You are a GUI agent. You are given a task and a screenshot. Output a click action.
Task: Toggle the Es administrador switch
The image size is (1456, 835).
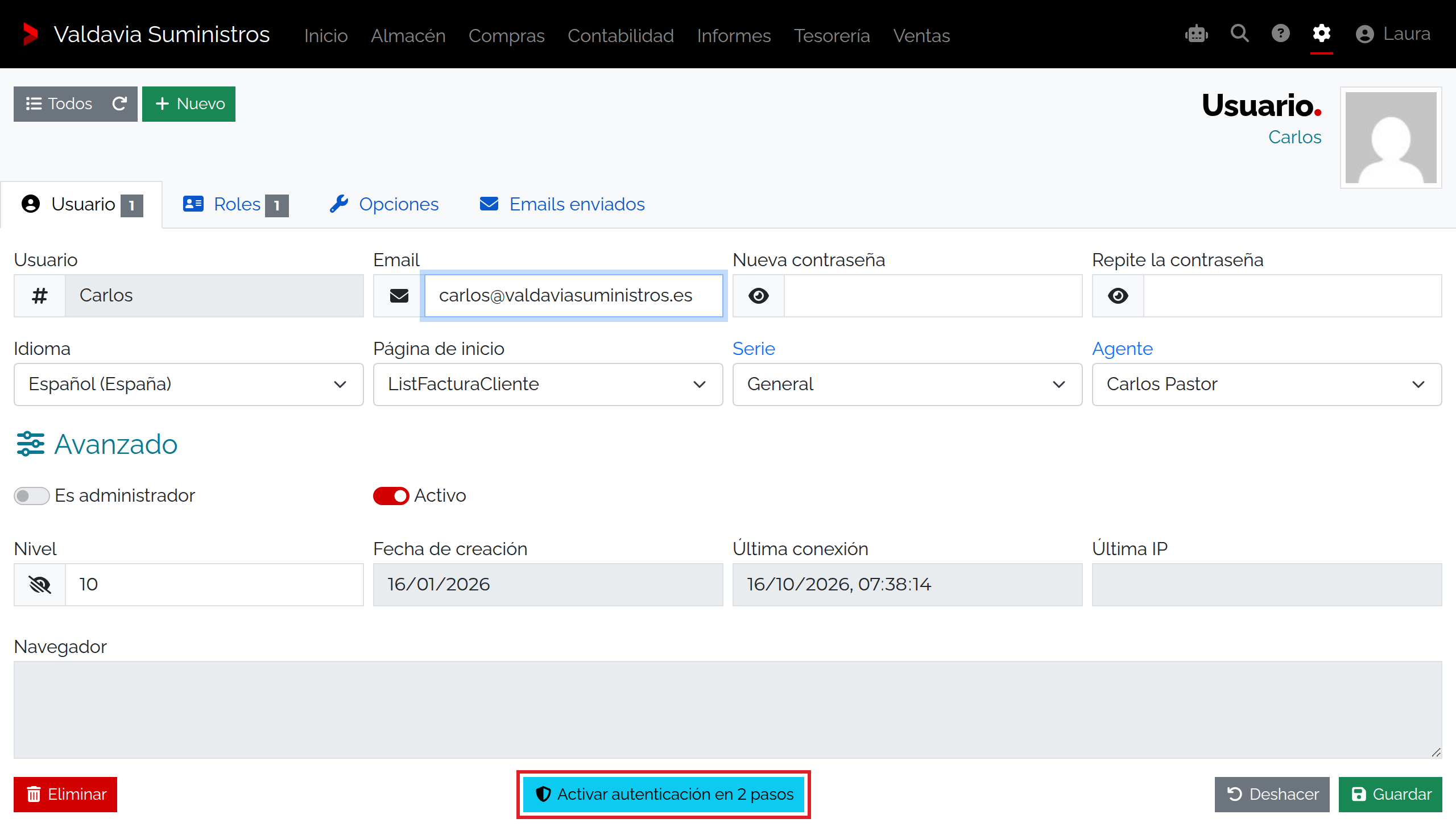(x=31, y=495)
